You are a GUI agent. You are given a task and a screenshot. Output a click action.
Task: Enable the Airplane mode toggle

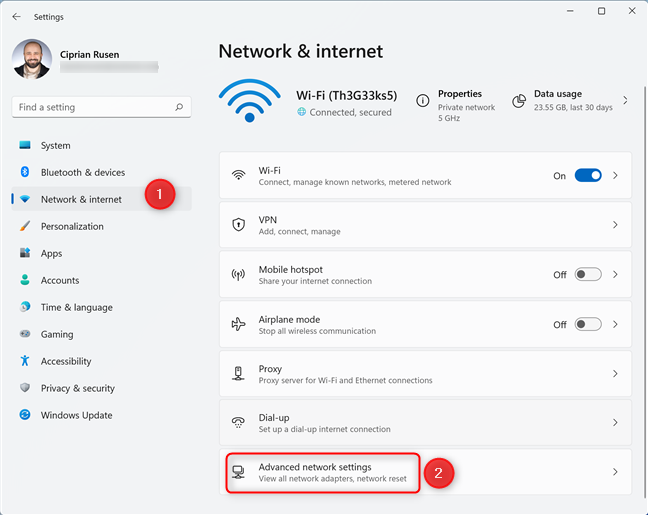[588, 324]
